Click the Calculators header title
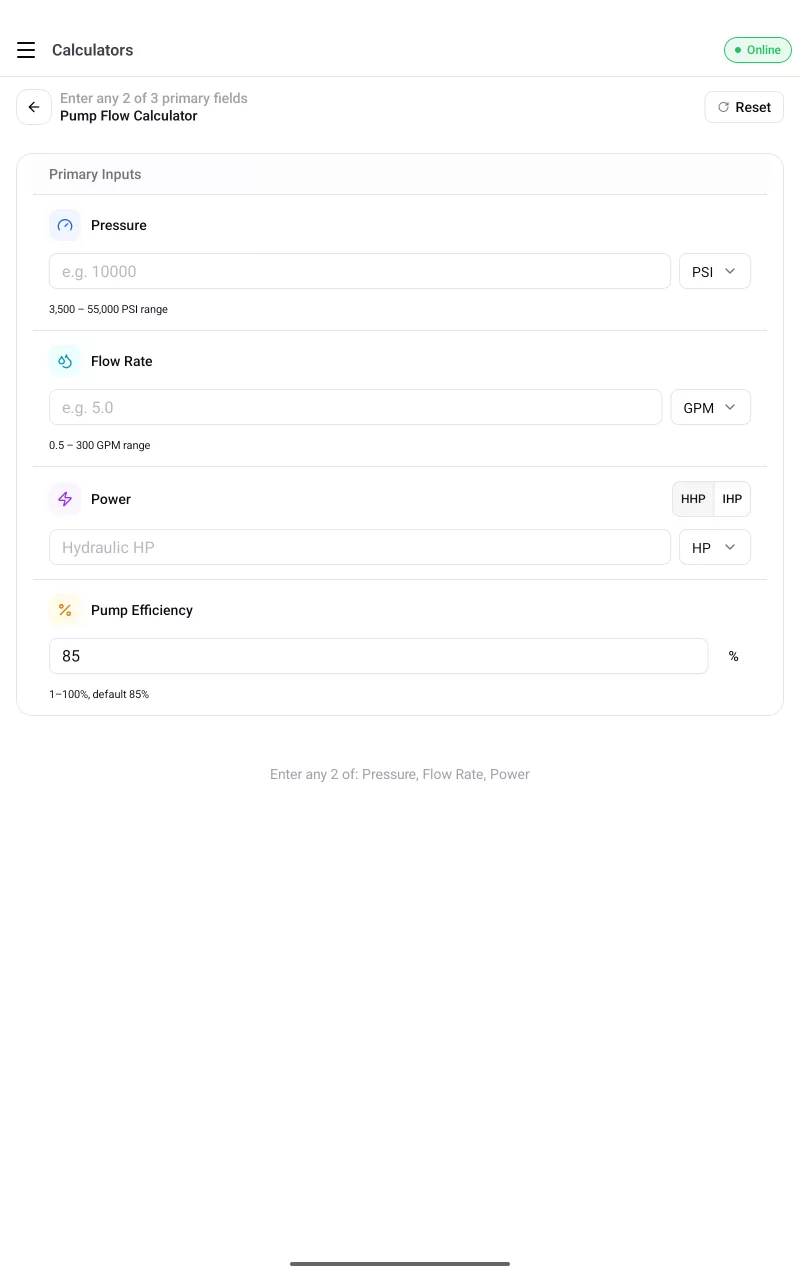The width and height of the screenshot is (800, 1280). pyautogui.click(x=92, y=50)
